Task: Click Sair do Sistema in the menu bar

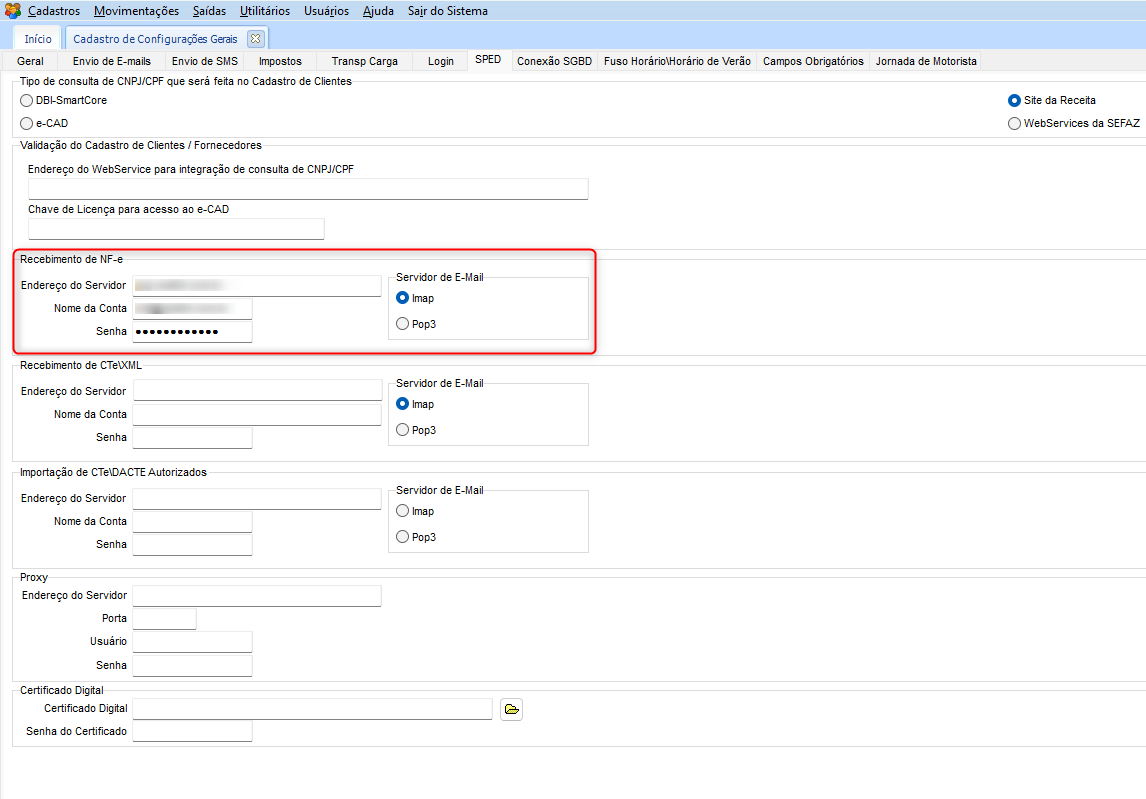Action: coord(448,11)
